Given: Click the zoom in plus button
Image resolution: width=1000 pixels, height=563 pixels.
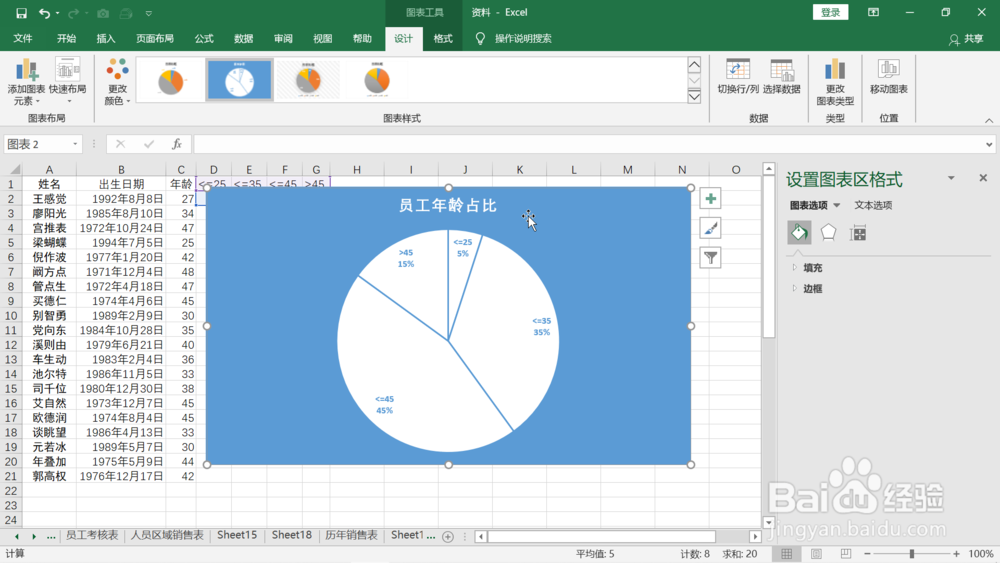Looking at the screenshot, I should pyautogui.click(x=956, y=553).
